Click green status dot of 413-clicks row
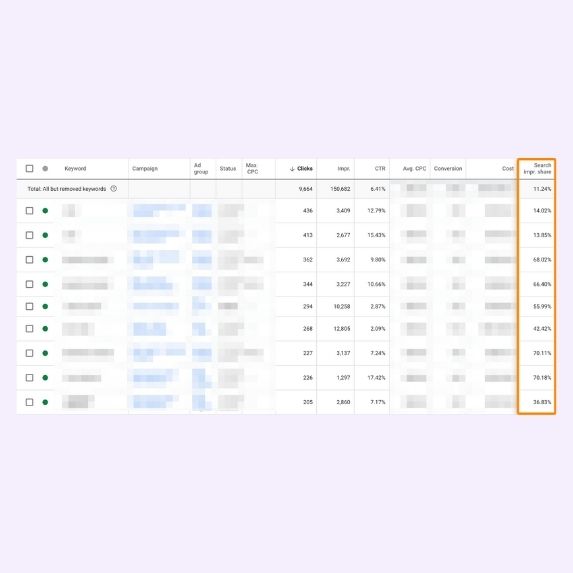 45,235
